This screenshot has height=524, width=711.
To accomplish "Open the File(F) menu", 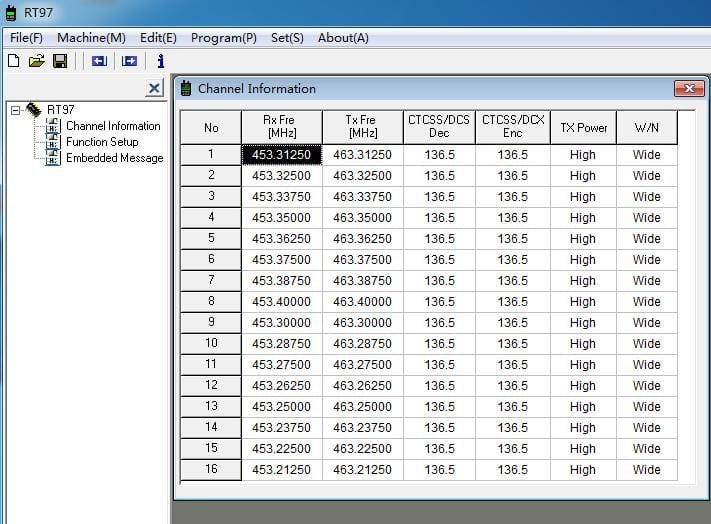I will pyautogui.click(x=27, y=37).
